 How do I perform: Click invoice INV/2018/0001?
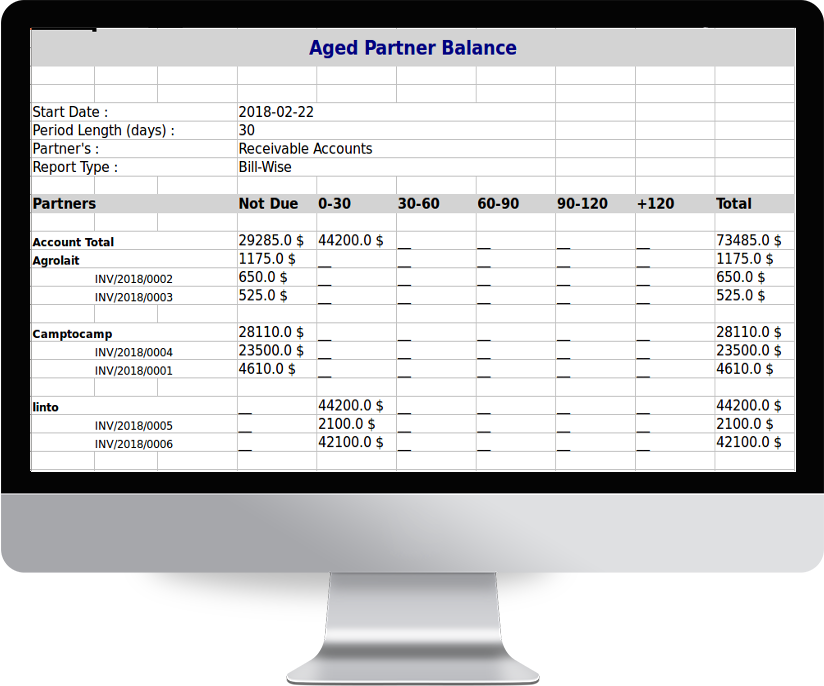coord(133,371)
